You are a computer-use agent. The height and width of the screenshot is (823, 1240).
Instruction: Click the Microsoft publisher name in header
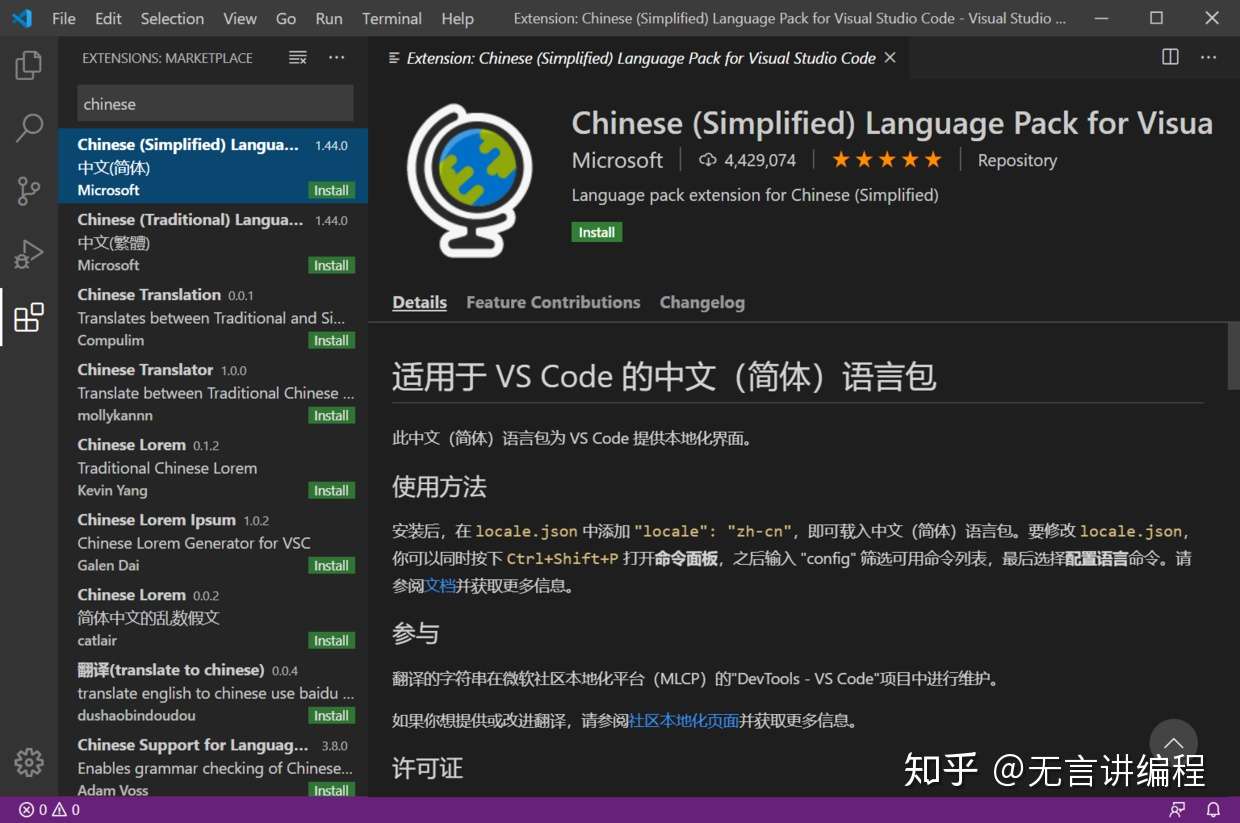pos(617,160)
